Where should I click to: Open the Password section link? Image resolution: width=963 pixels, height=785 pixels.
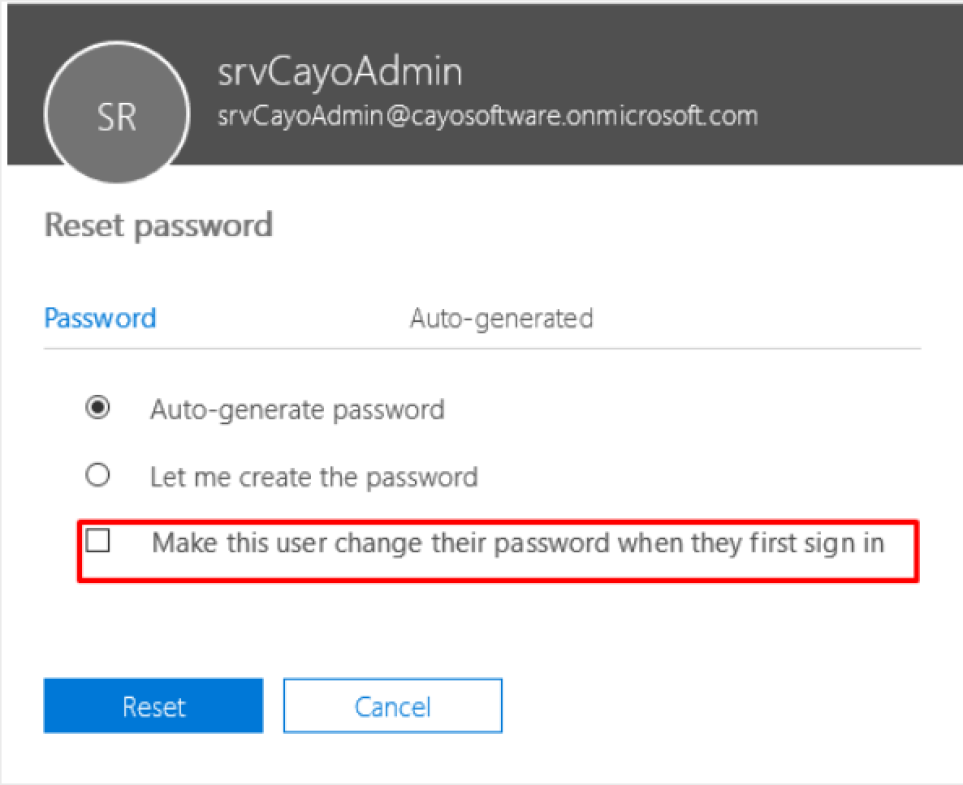point(100,318)
